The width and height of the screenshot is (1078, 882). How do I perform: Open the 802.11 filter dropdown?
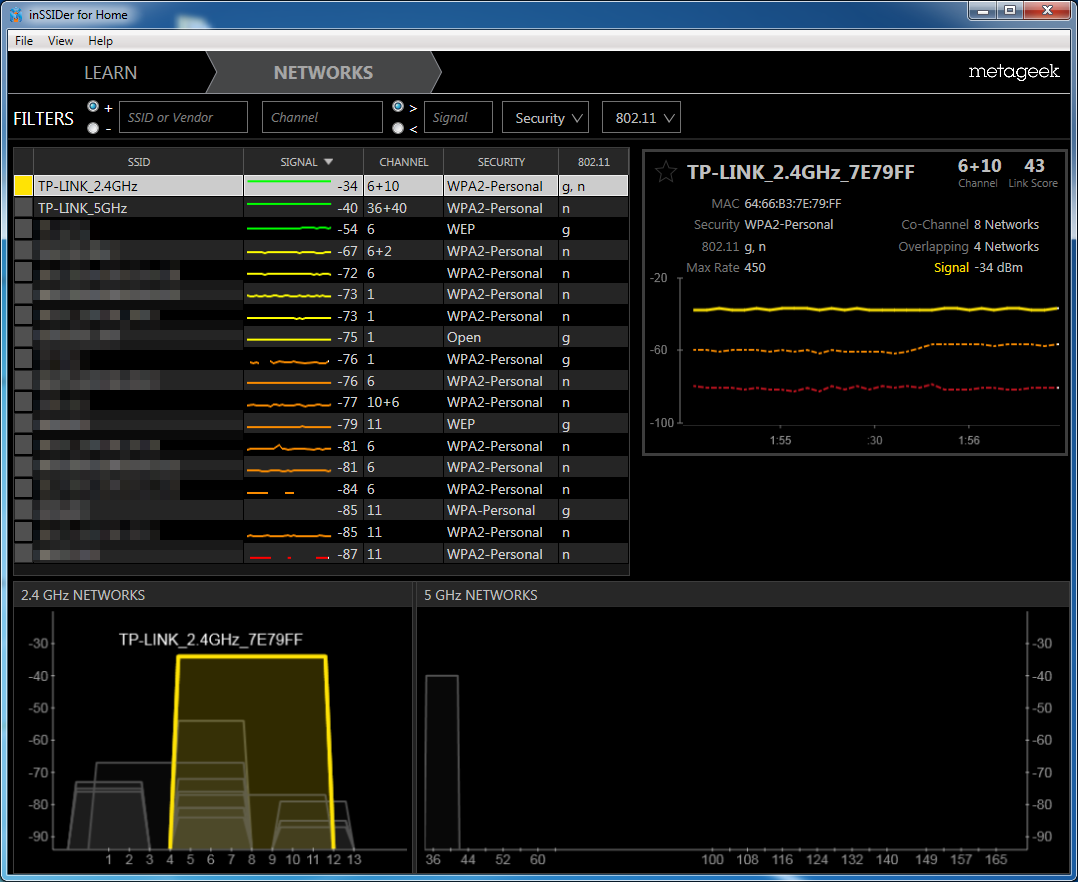[641, 118]
